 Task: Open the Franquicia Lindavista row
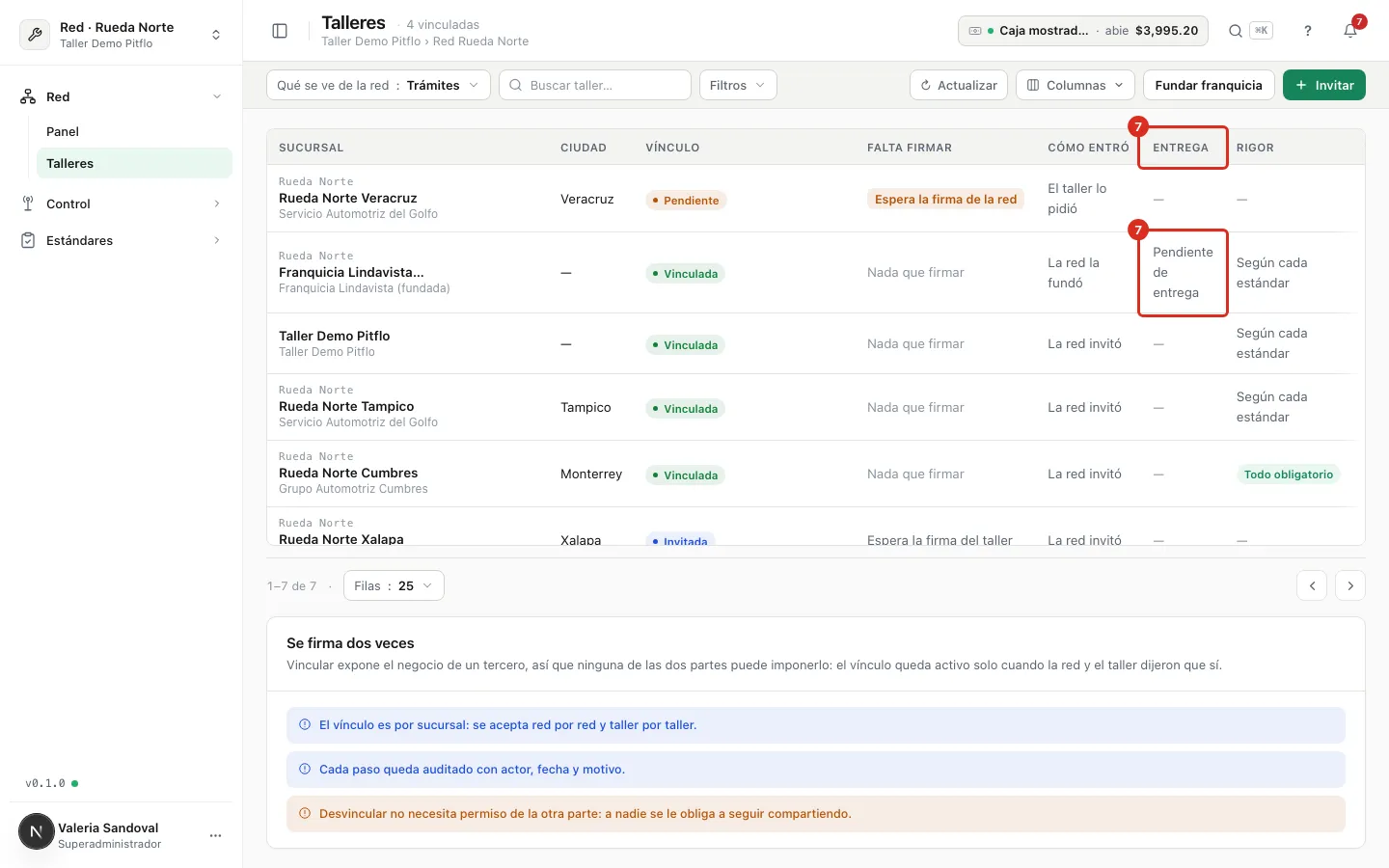pyautogui.click(x=815, y=273)
